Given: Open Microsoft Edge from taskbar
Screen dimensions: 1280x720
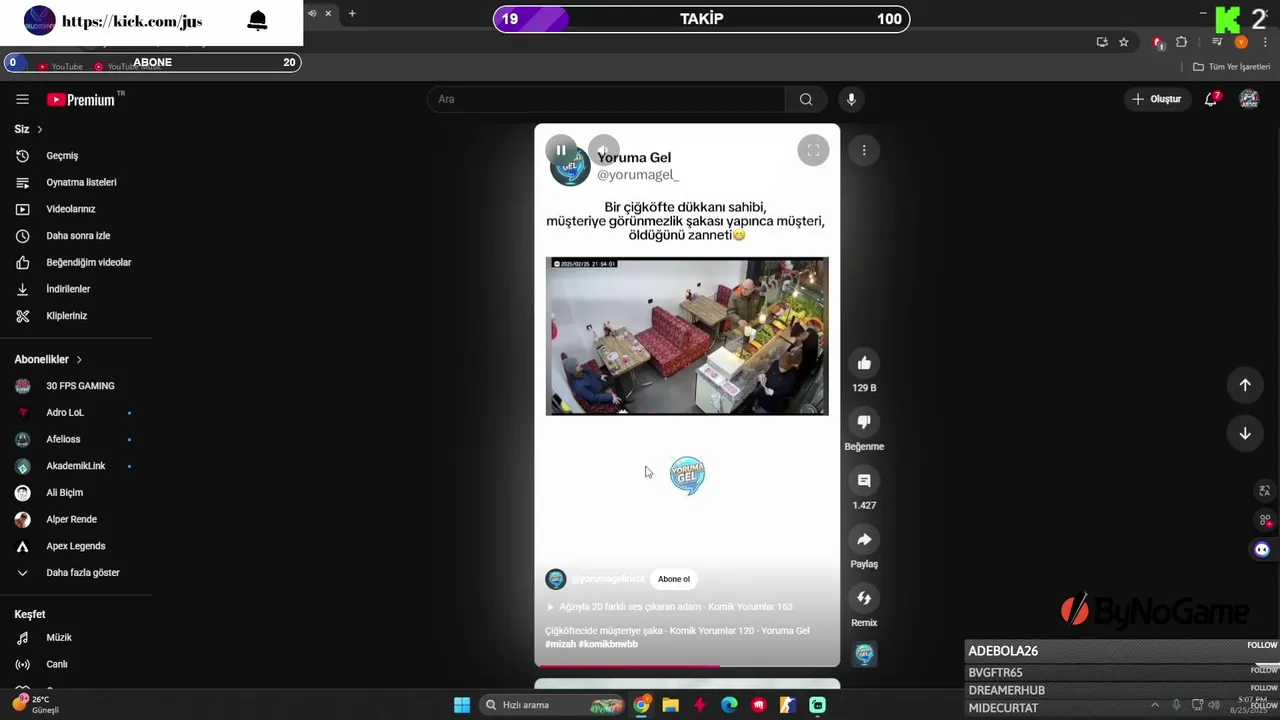Looking at the screenshot, I should click(x=729, y=705).
